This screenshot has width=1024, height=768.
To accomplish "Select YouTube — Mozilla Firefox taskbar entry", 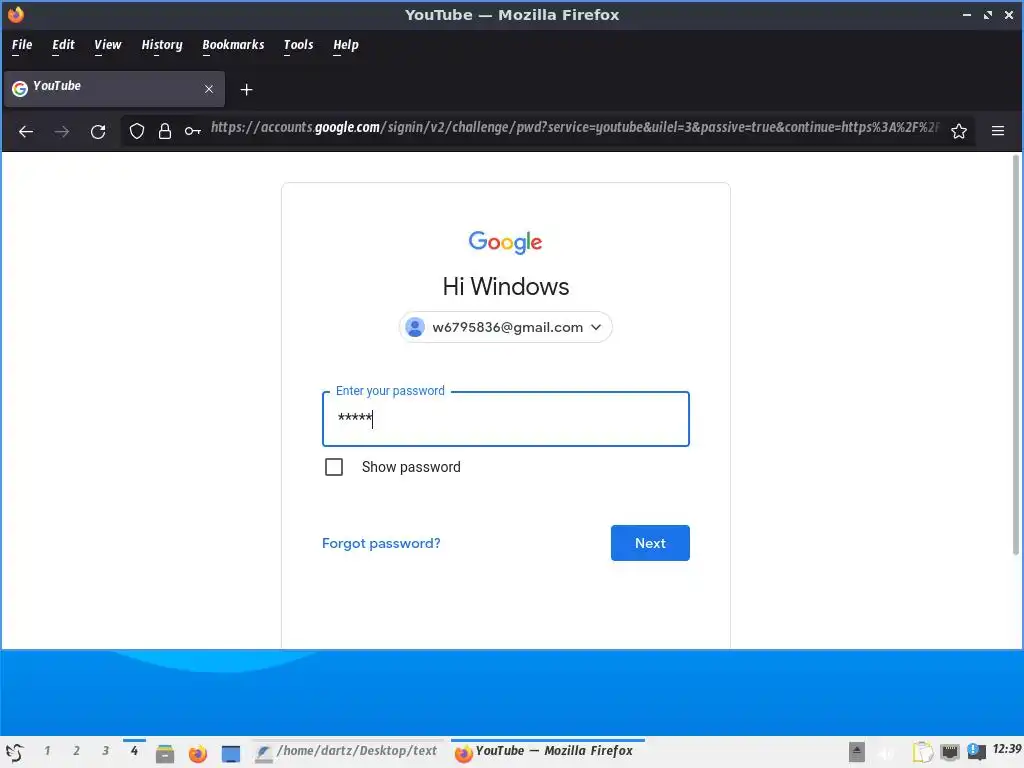I will pyautogui.click(x=547, y=752).
